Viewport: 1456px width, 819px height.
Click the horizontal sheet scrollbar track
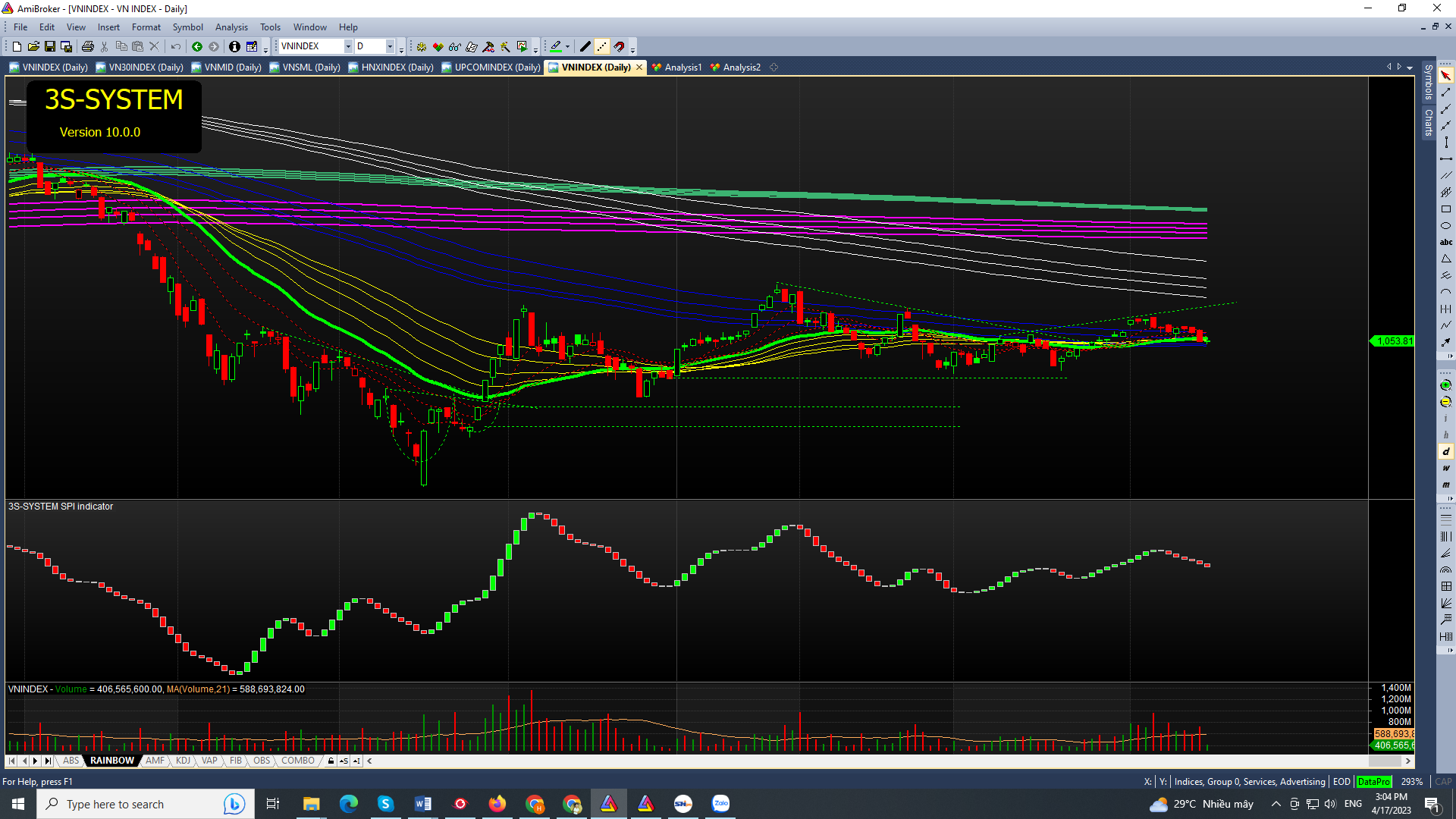[872, 761]
